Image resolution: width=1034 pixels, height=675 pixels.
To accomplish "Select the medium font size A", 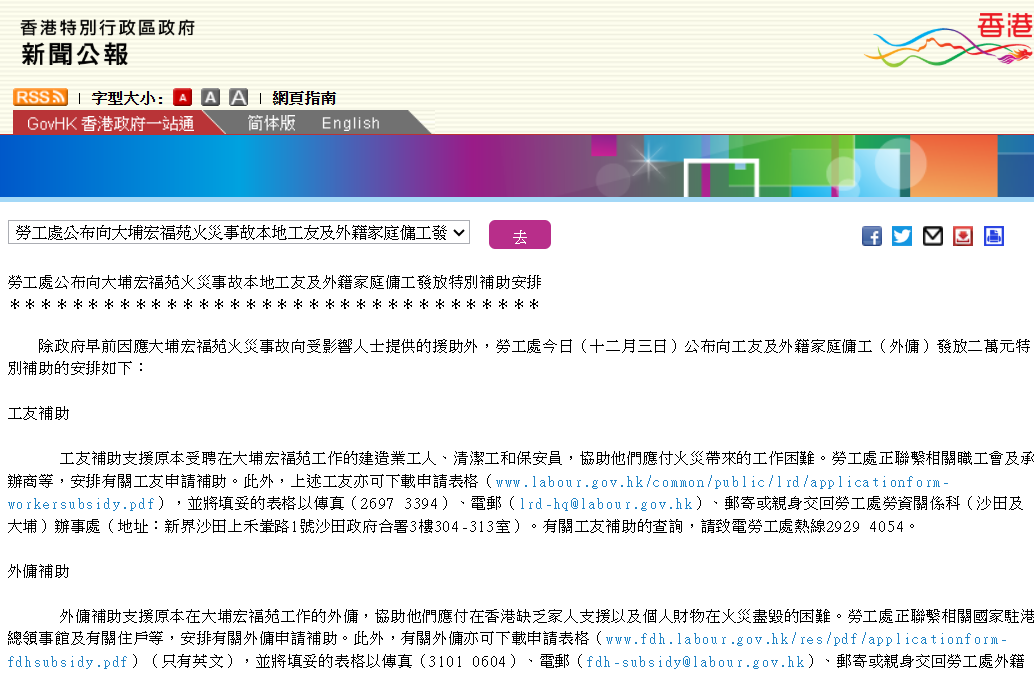I will coord(210,97).
